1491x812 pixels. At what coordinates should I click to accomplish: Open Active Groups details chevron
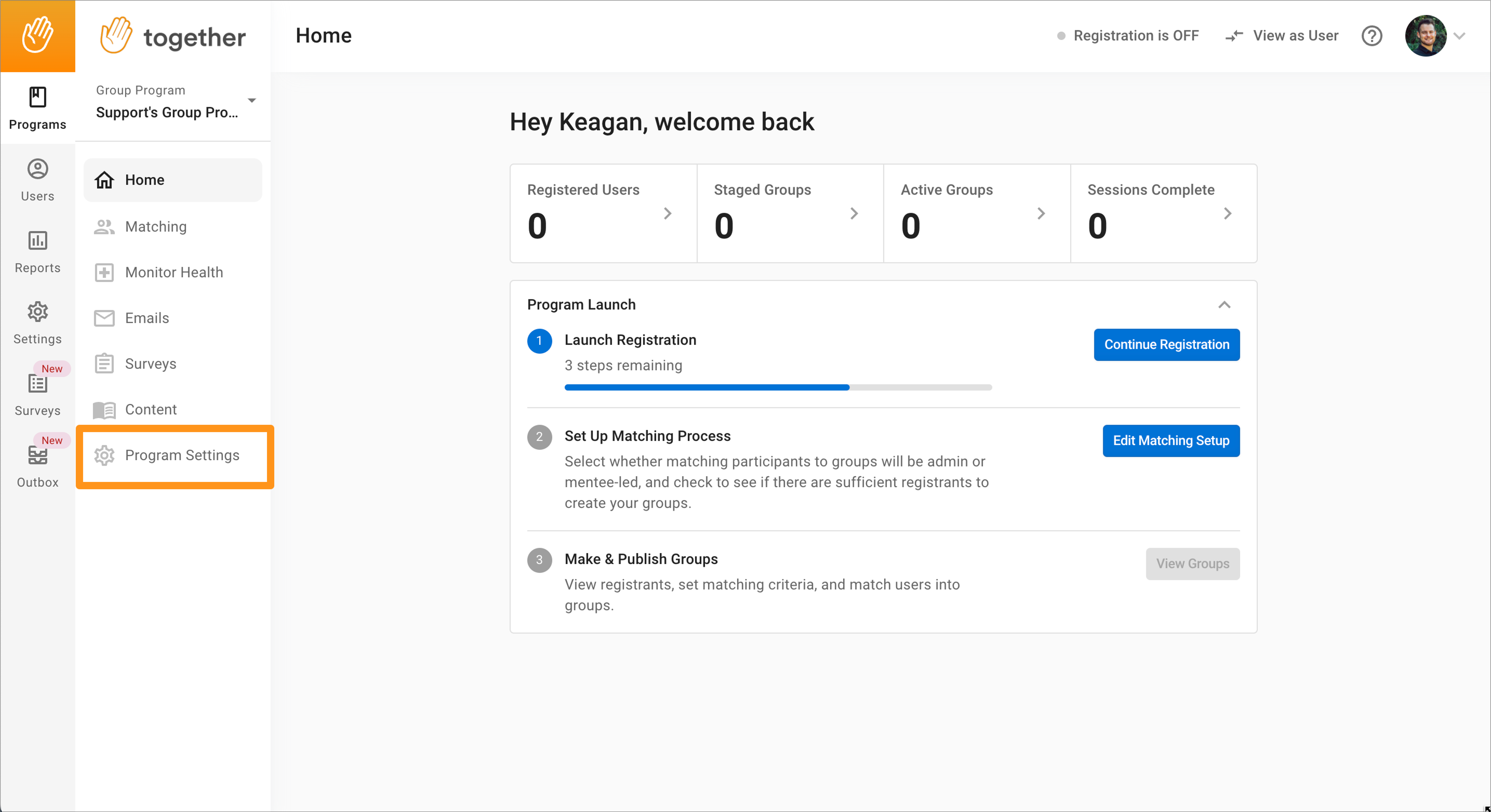pyautogui.click(x=1041, y=214)
